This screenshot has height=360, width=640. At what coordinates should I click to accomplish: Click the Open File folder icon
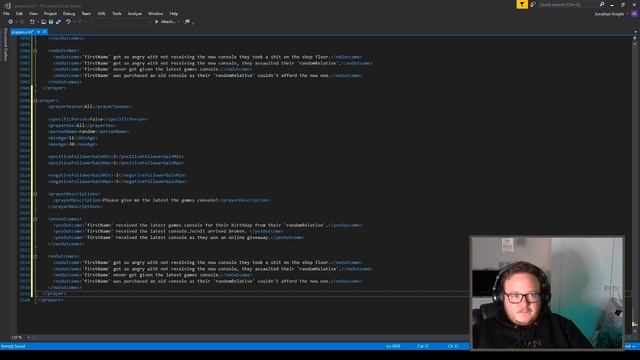(43, 22)
